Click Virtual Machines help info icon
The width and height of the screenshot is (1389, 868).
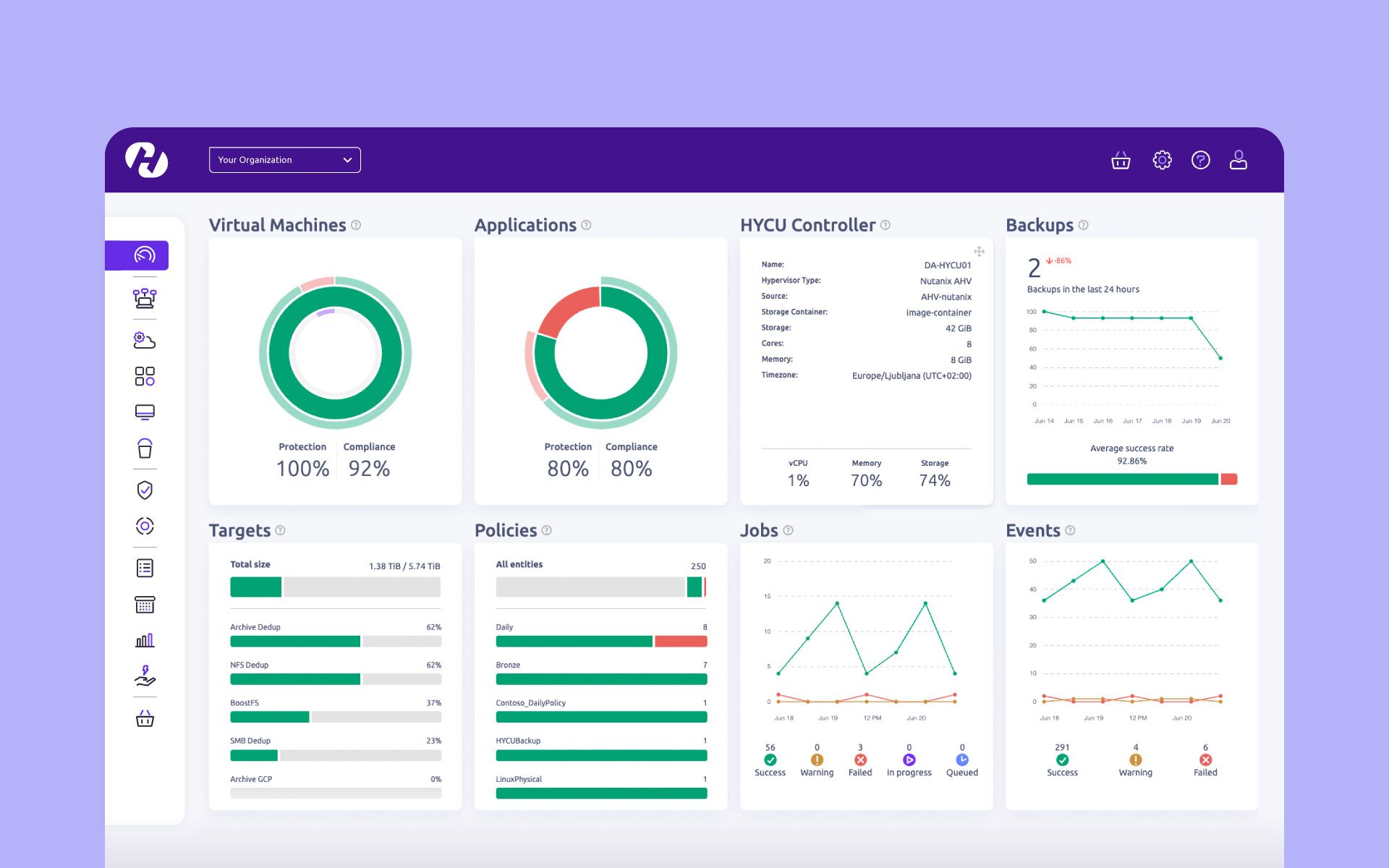coord(356,225)
